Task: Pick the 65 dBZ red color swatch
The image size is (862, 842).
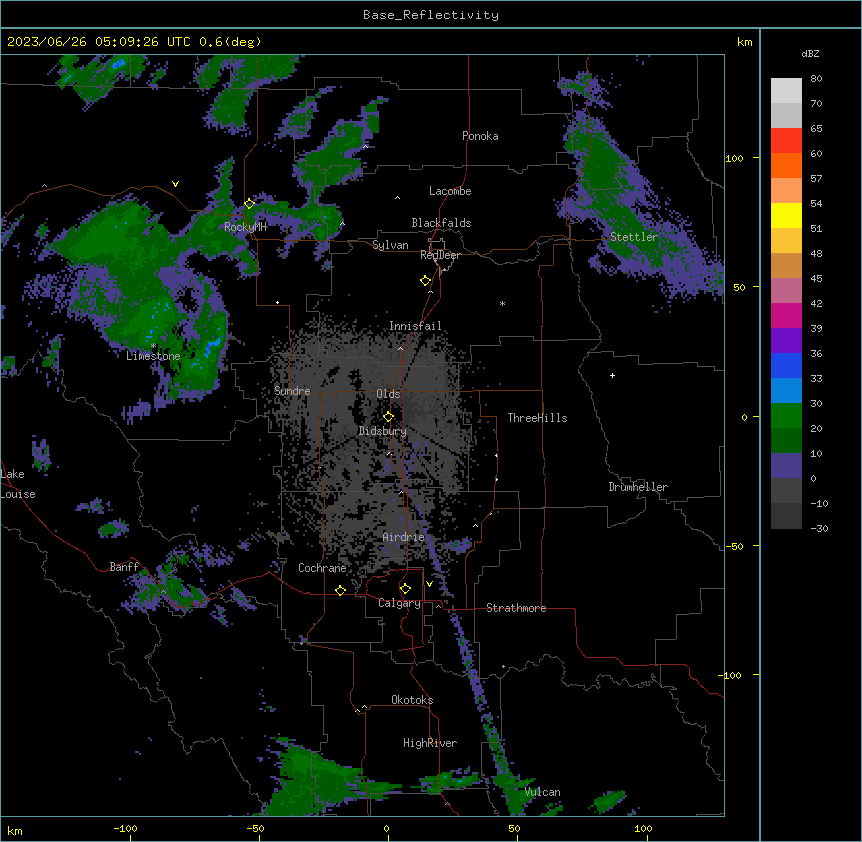Action: (x=786, y=141)
